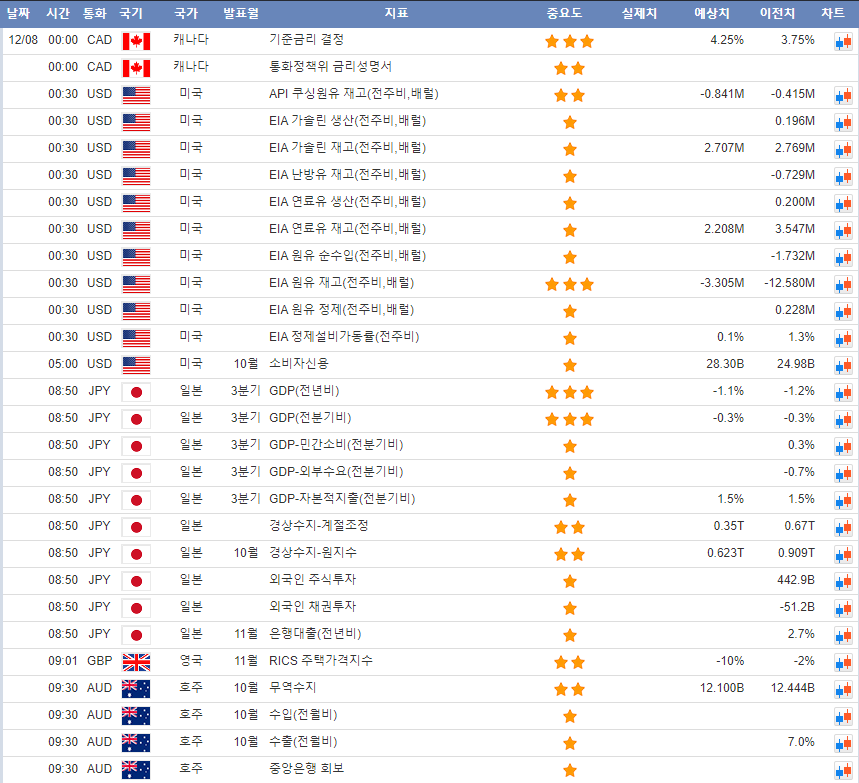Open chart icon for 소비자신용 row

[x=842, y=365]
